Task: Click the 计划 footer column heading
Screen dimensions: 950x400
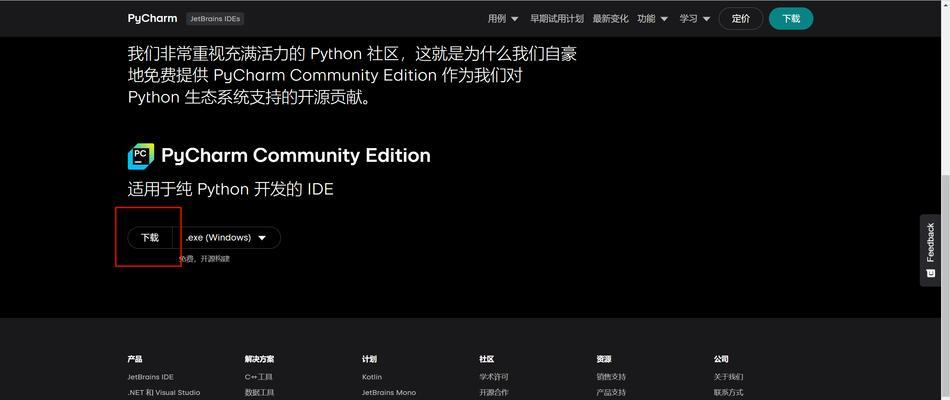Action: point(369,359)
